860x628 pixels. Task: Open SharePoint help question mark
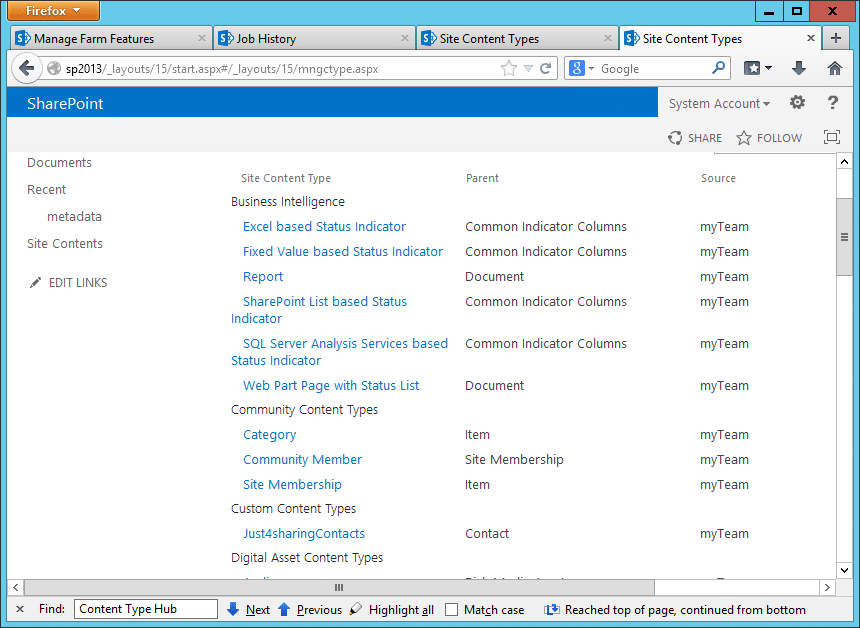pyautogui.click(x=832, y=103)
